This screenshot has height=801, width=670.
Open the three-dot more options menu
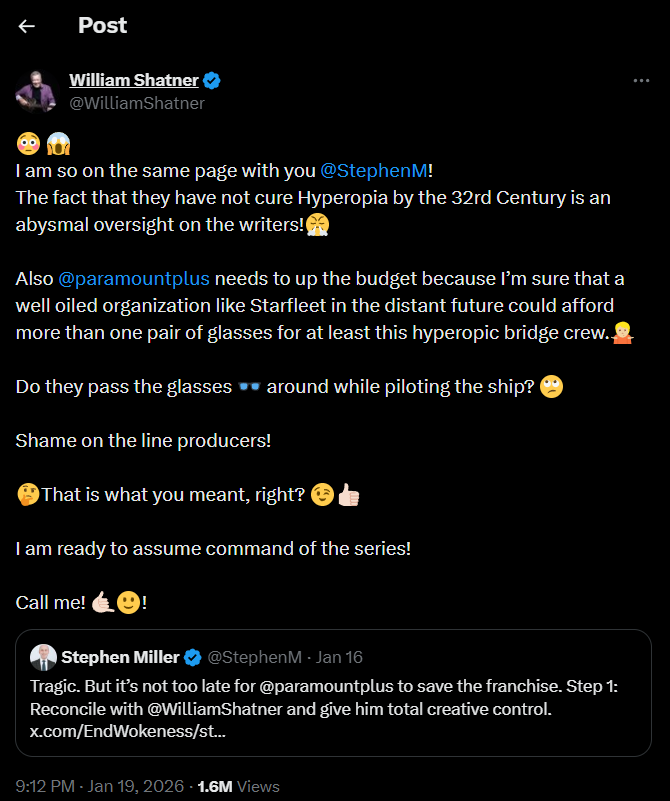641,81
